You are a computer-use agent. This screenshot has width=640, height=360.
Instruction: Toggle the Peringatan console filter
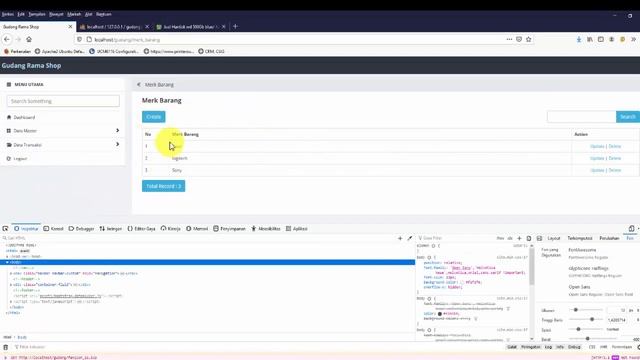[531, 347]
